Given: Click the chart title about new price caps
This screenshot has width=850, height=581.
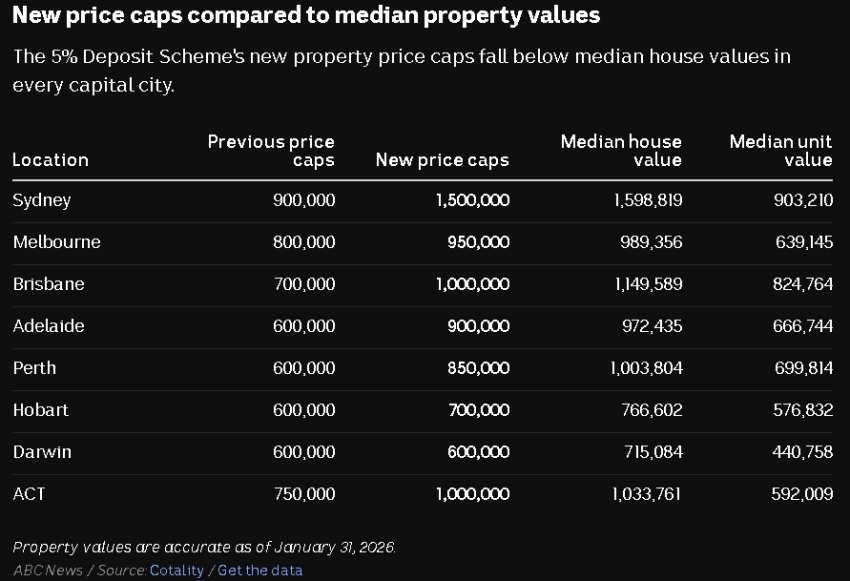Looking at the screenshot, I should tap(306, 15).
